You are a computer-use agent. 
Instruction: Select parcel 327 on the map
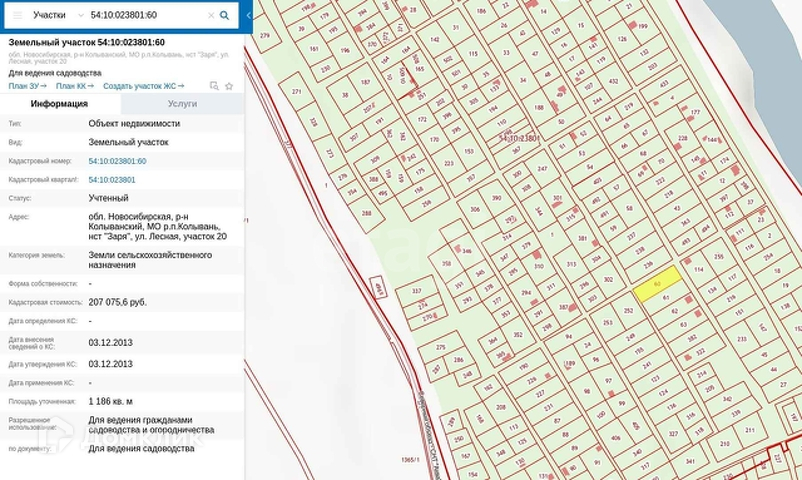click(x=418, y=292)
